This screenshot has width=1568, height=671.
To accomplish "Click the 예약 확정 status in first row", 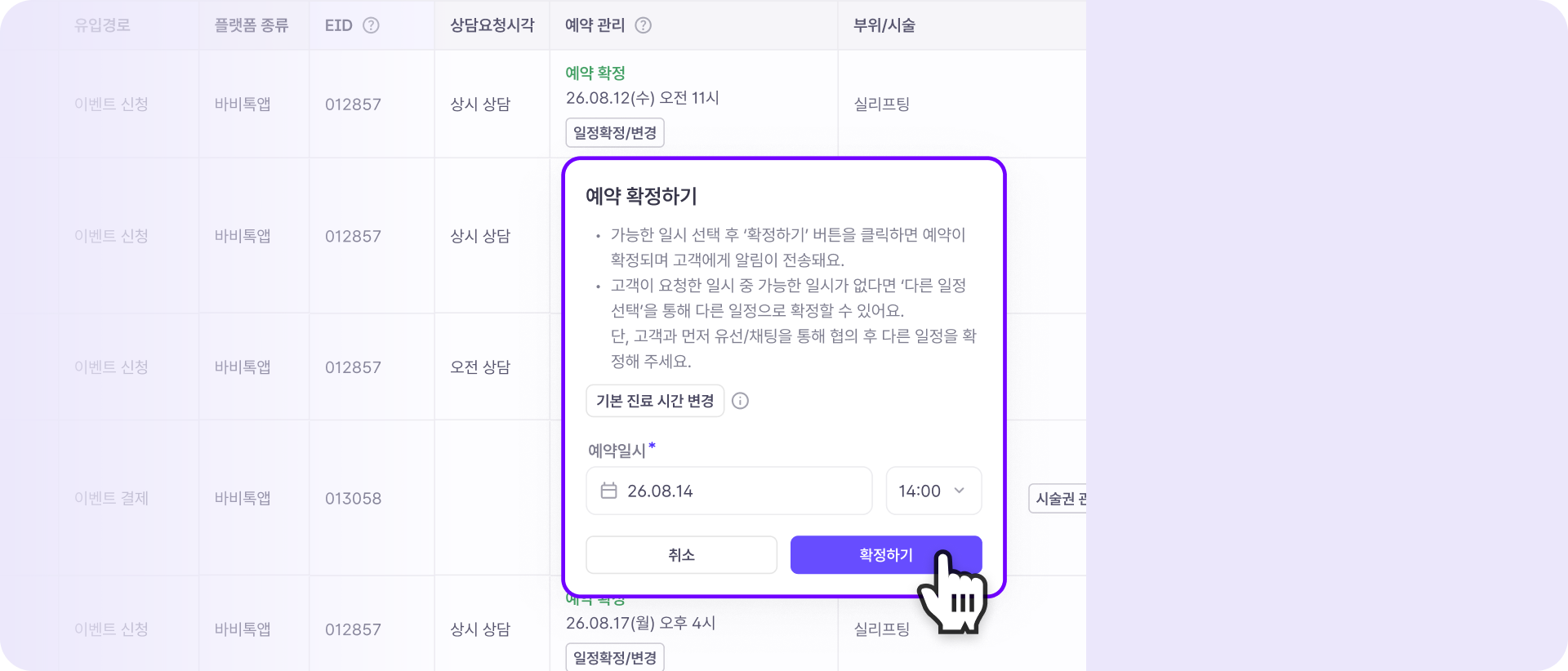I will pyautogui.click(x=595, y=73).
